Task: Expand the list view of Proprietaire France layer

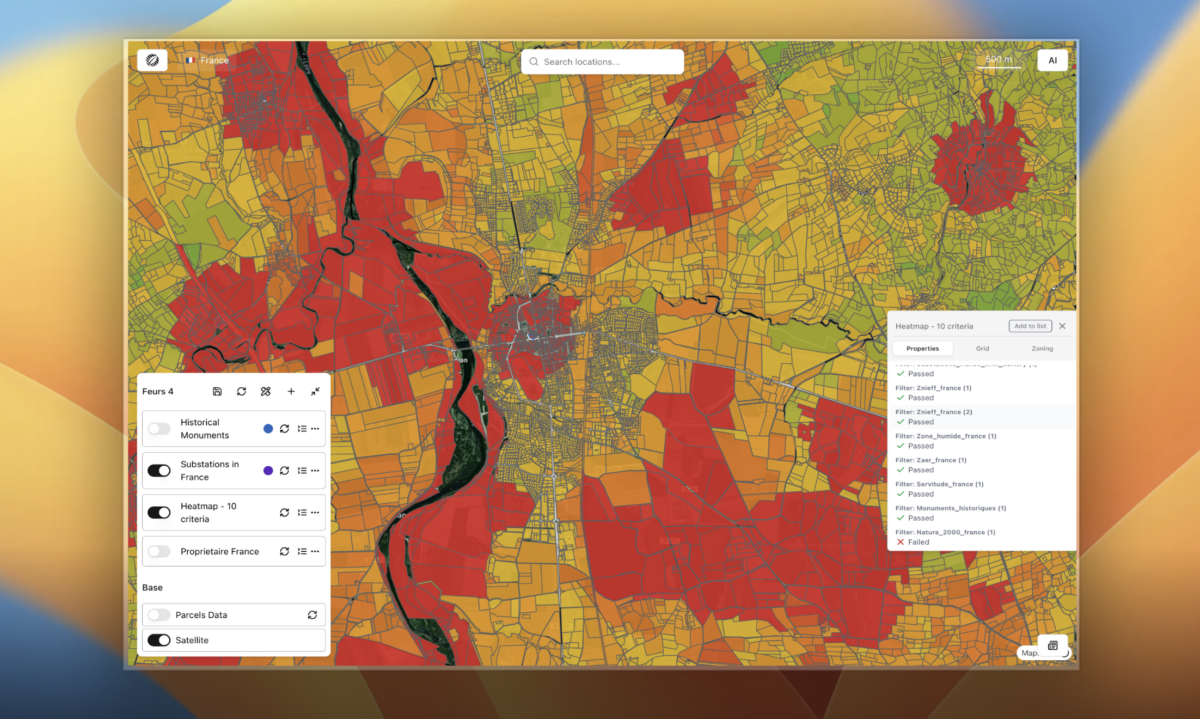Action: [x=301, y=551]
